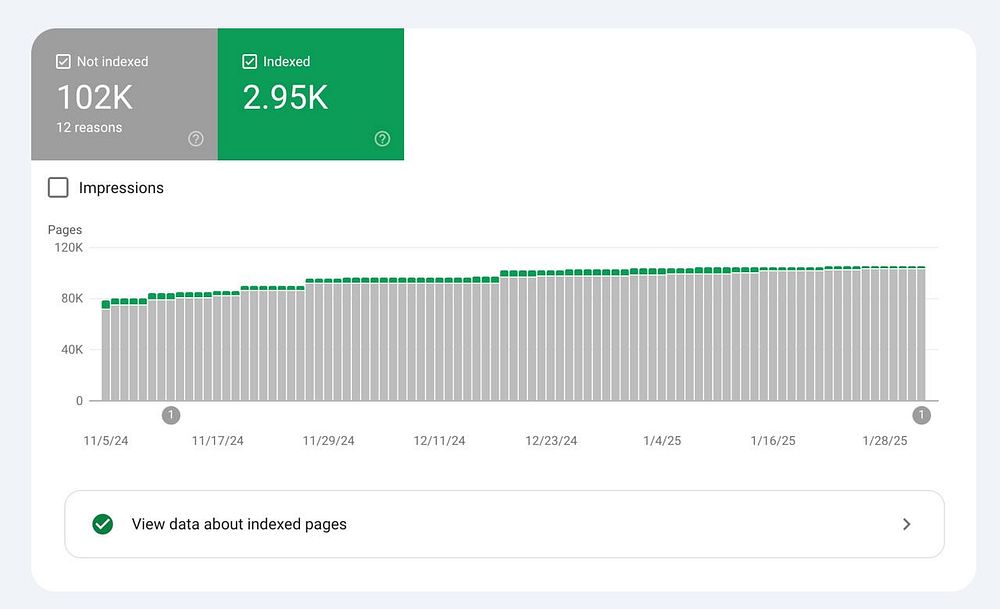Click the last bar in chart
Viewport: 1000px width, 609px height.
click(920, 335)
